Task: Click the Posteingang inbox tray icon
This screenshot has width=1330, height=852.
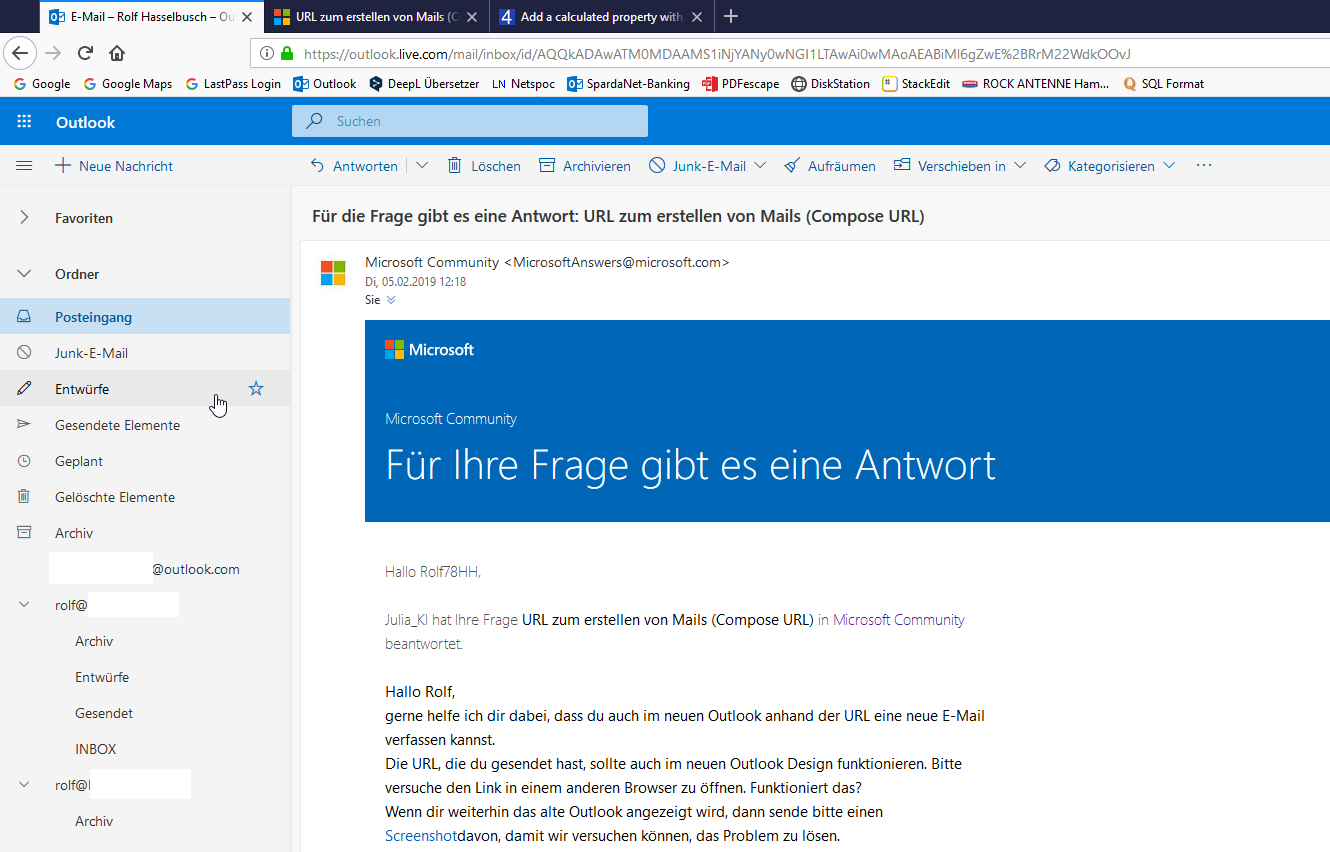Action: pos(24,317)
